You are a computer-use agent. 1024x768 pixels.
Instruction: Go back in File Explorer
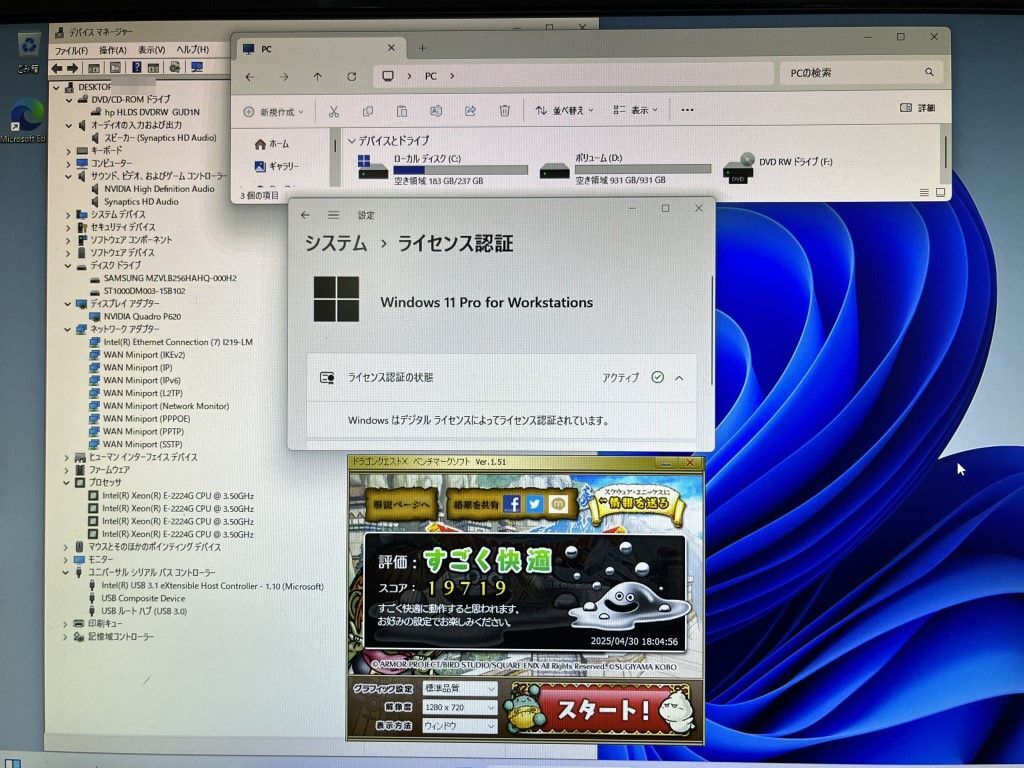coord(250,77)
